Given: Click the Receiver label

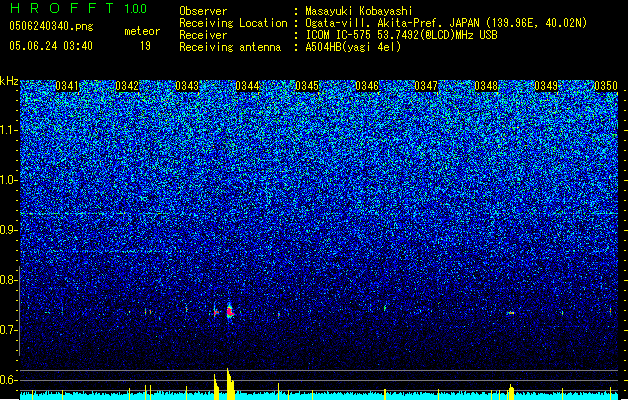Looking at the screenshot, I should (x=203, y=35).
